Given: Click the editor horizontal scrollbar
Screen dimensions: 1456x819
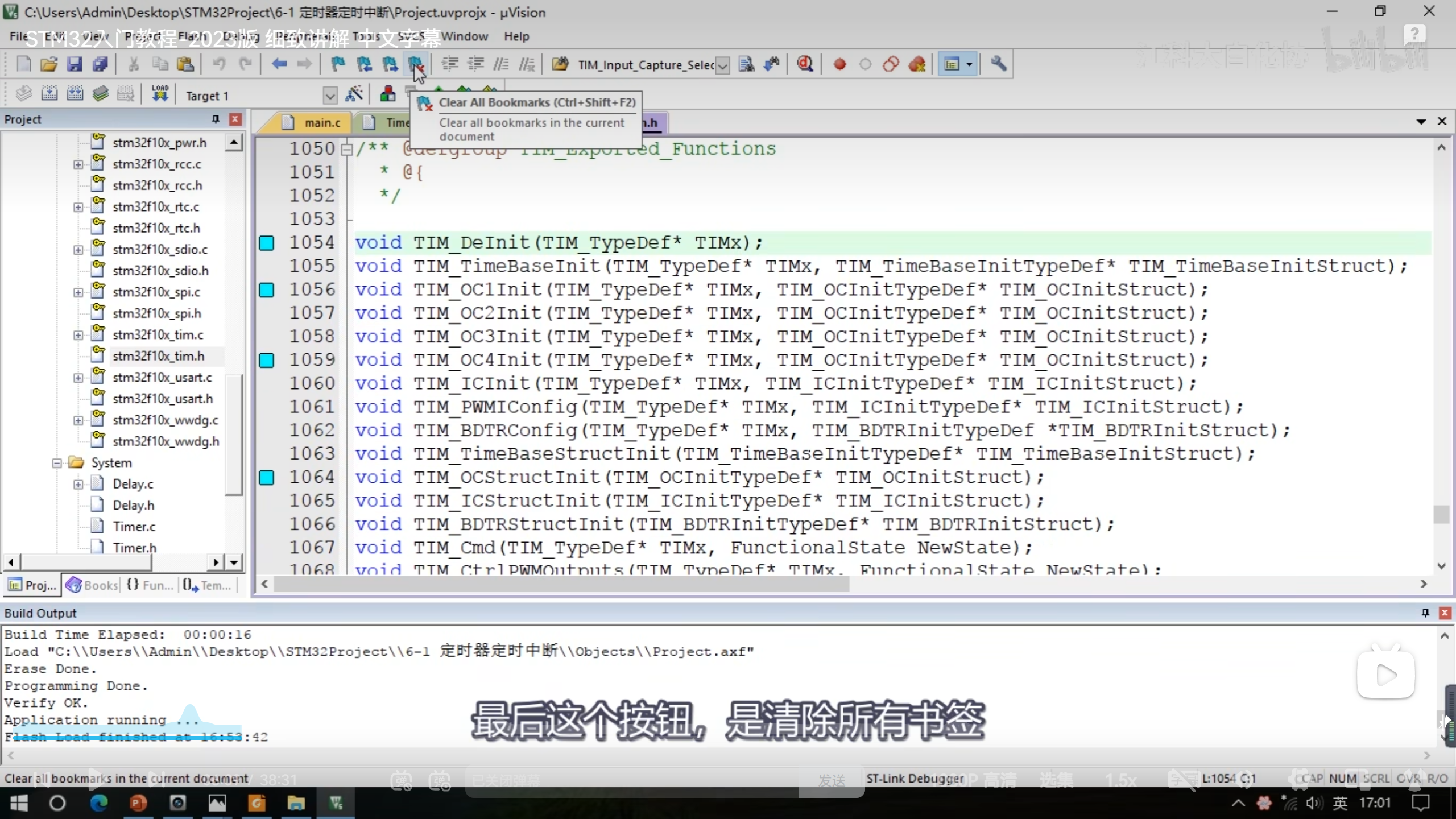Looking at the screenshot, I should [560, 584].
